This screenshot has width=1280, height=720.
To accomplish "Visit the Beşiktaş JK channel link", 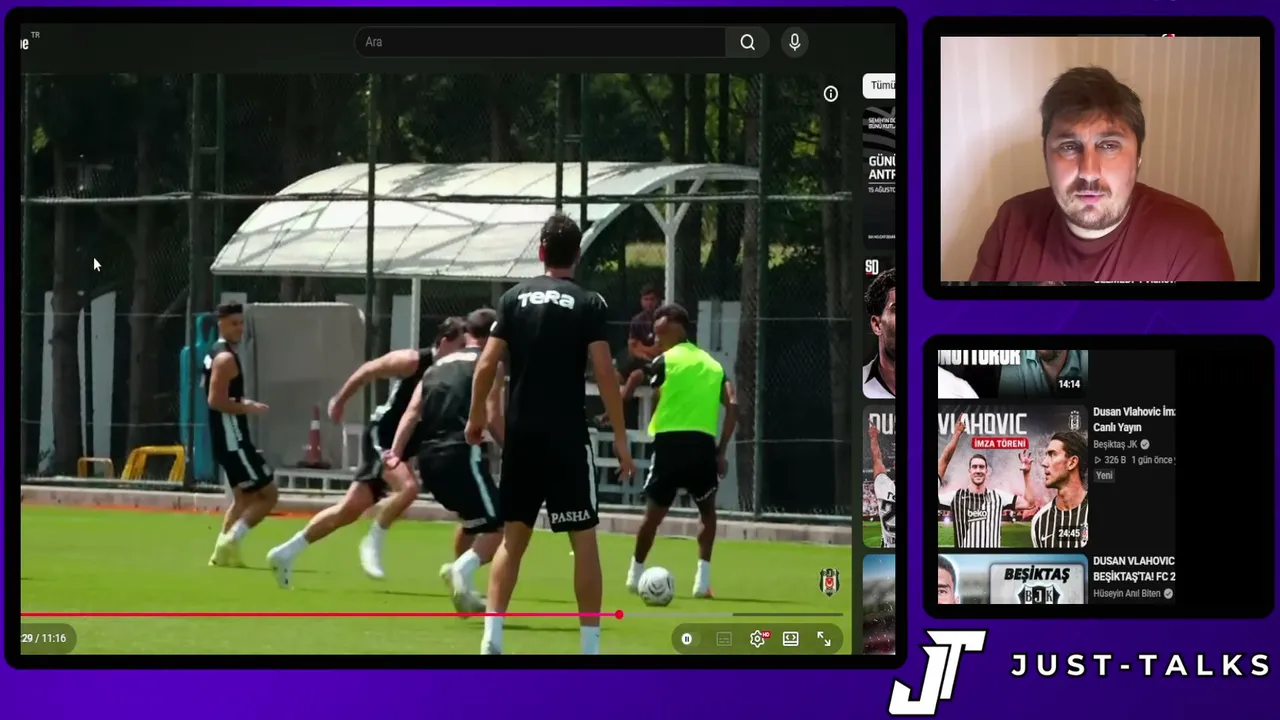I will 1115,444.
